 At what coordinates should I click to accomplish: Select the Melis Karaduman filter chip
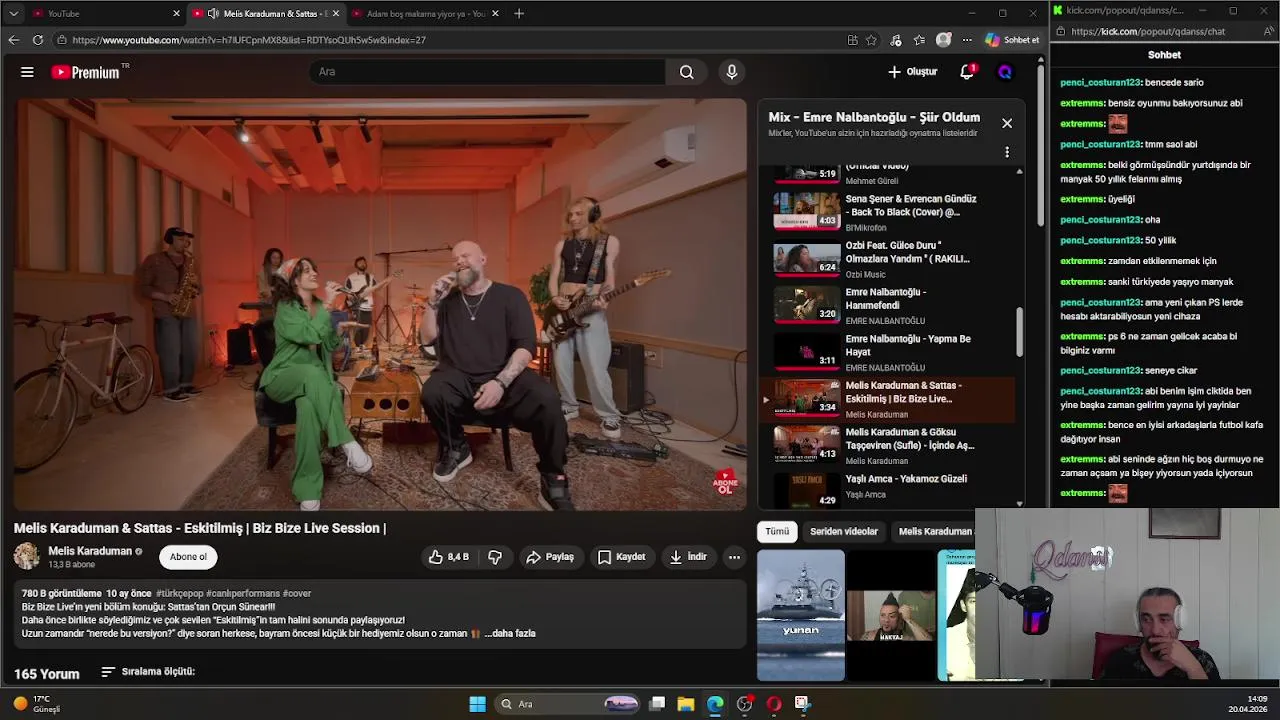pyautogui.click(x=934, y=532)
